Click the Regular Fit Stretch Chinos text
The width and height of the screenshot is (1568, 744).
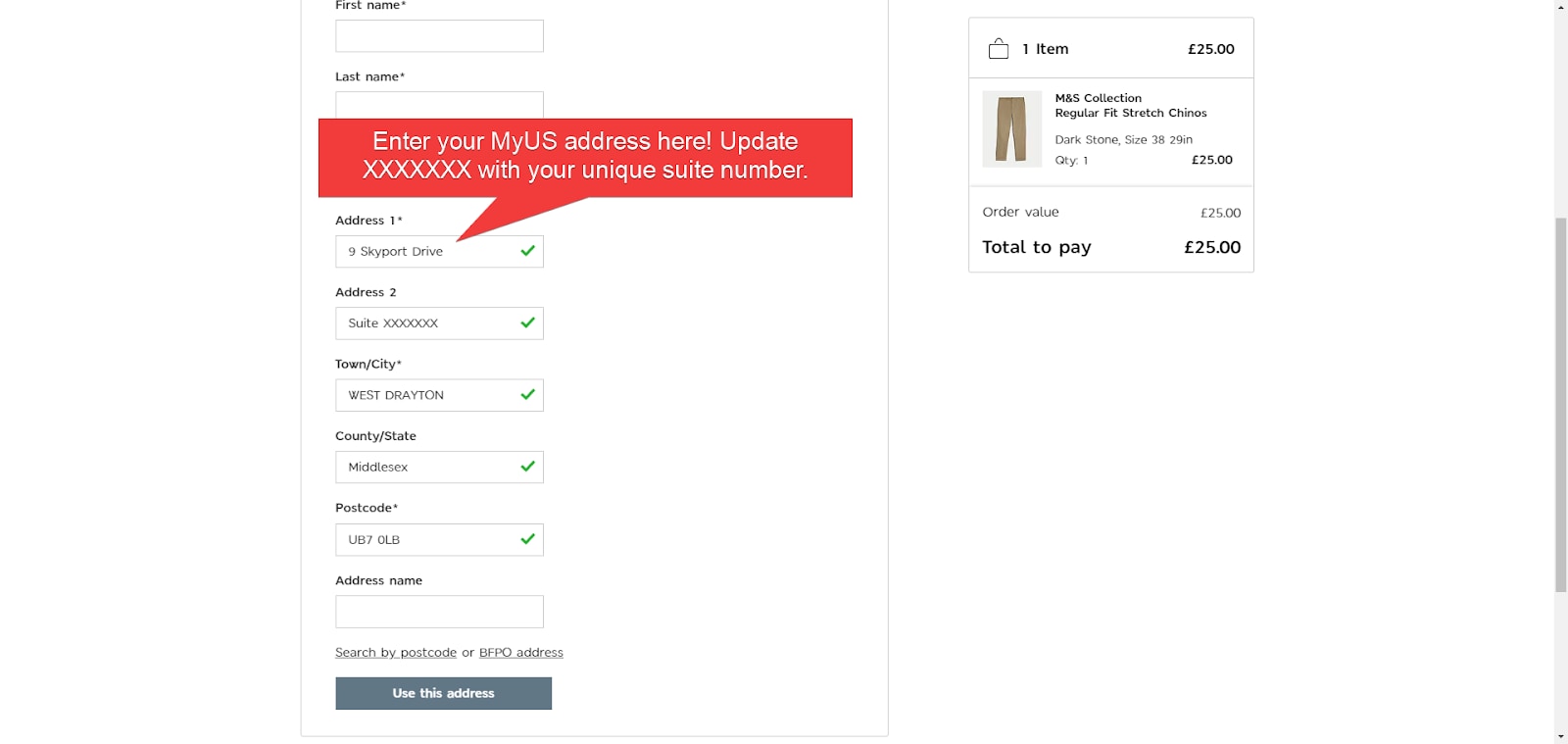tap(1131, 113)
